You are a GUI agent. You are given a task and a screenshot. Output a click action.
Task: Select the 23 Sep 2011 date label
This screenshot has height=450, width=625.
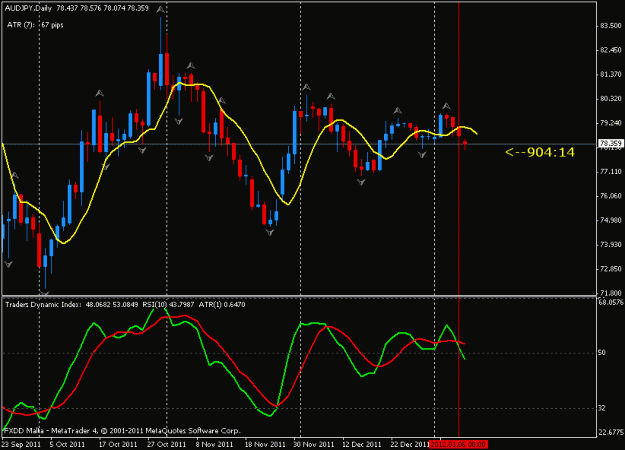tap(21, 444)
